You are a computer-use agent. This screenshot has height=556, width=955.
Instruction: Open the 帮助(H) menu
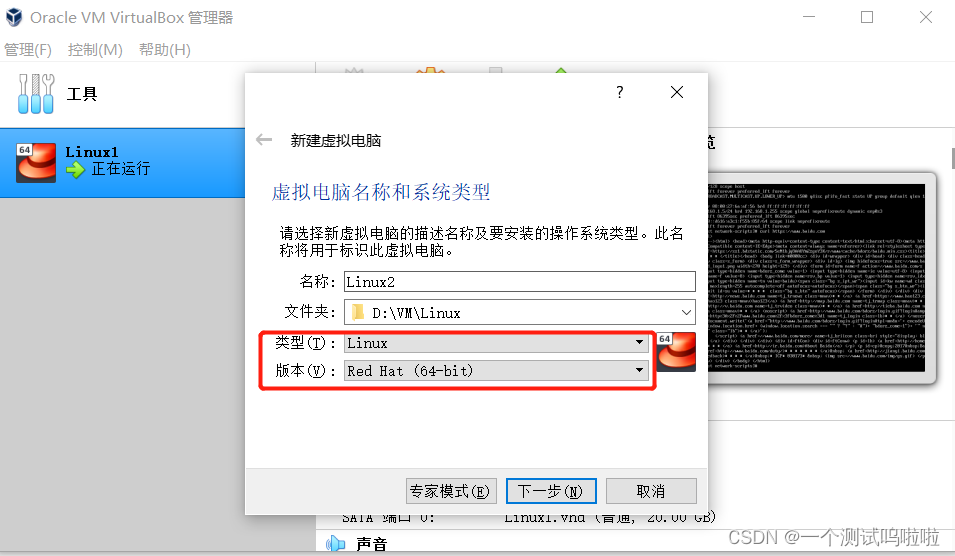164,50
